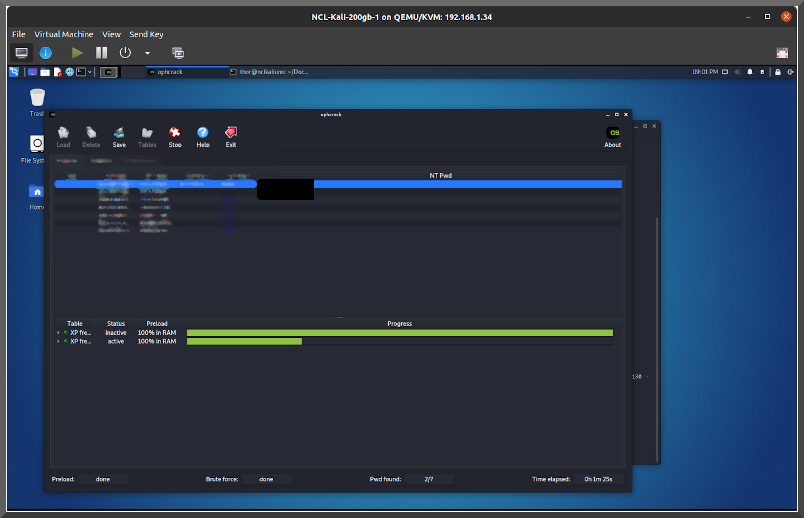Expand the first XP free table row
This screenshot has width=804, height=518.
[58, 332]
